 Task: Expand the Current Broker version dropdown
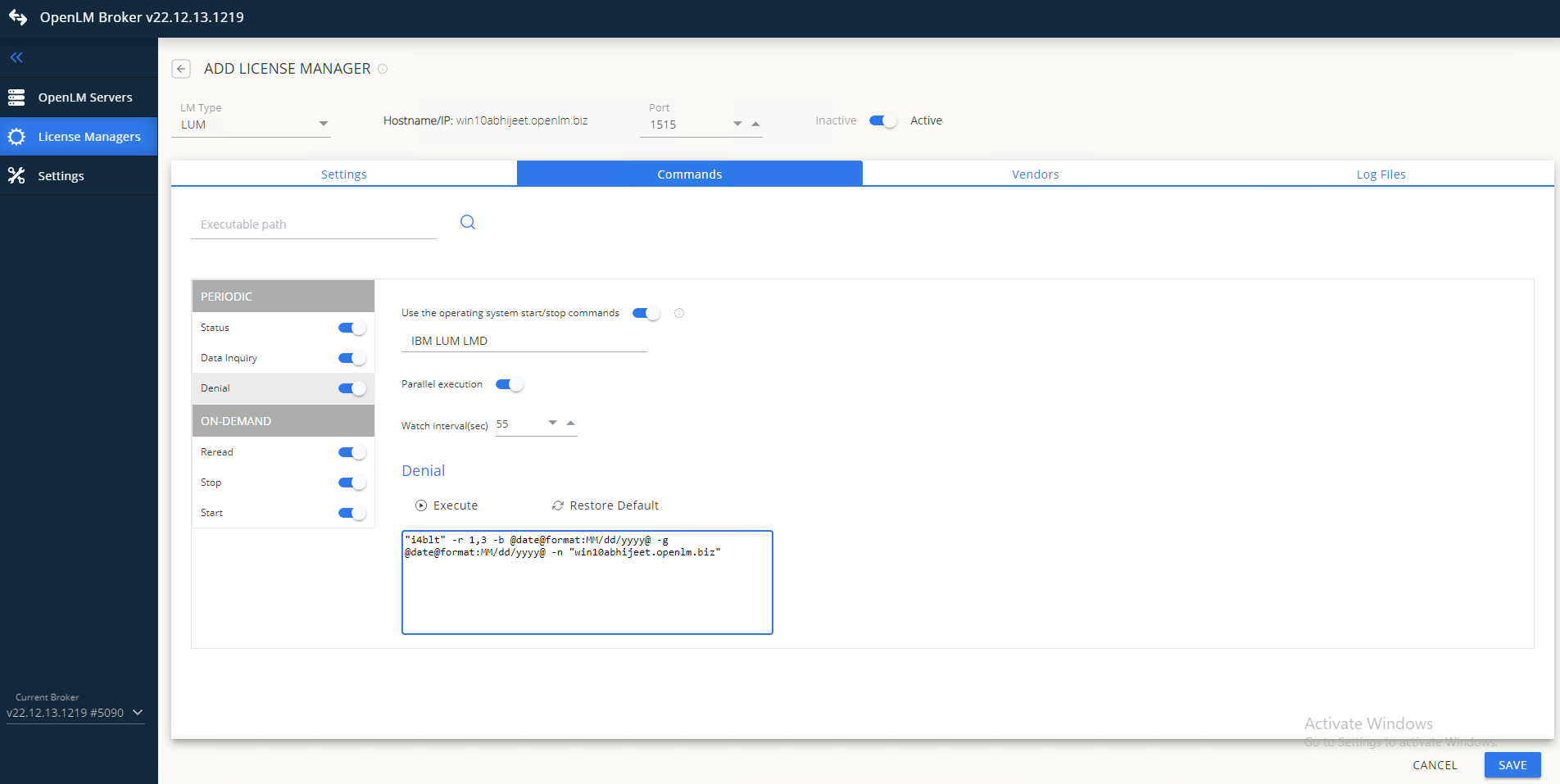[x=137, y=713]
